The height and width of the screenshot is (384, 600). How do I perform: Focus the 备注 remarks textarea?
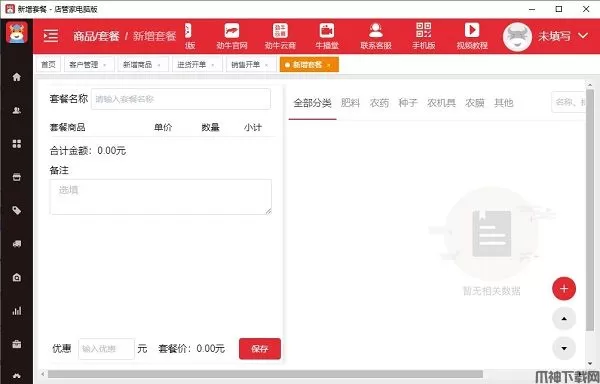tap(161, 197)
